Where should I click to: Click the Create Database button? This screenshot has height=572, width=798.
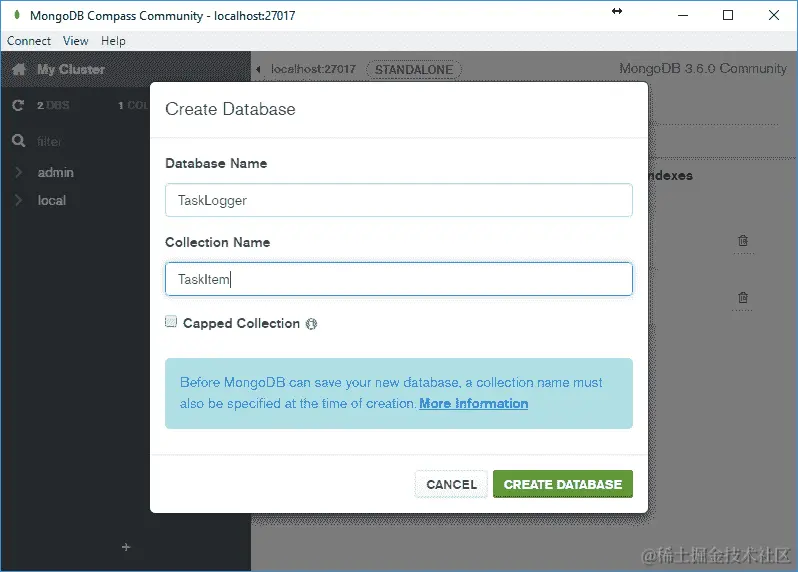563,484
